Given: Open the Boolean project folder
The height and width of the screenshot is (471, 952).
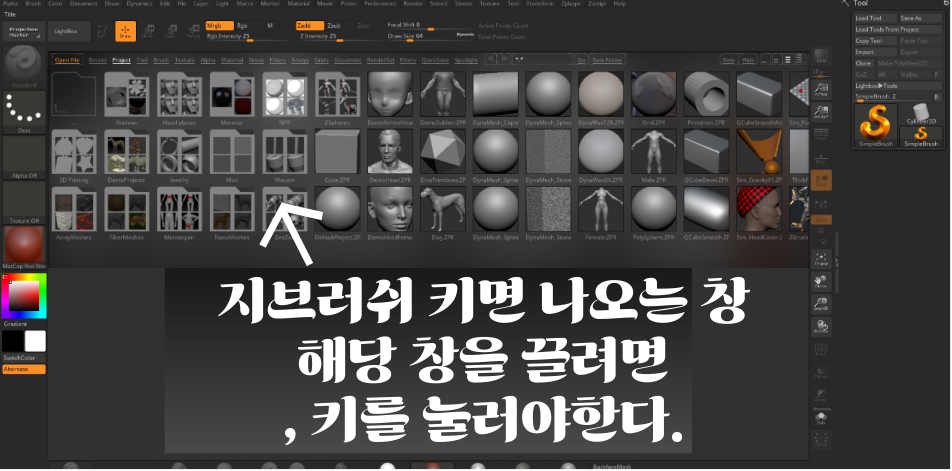Looking at the screenshot, I should (x=126, y=98).
